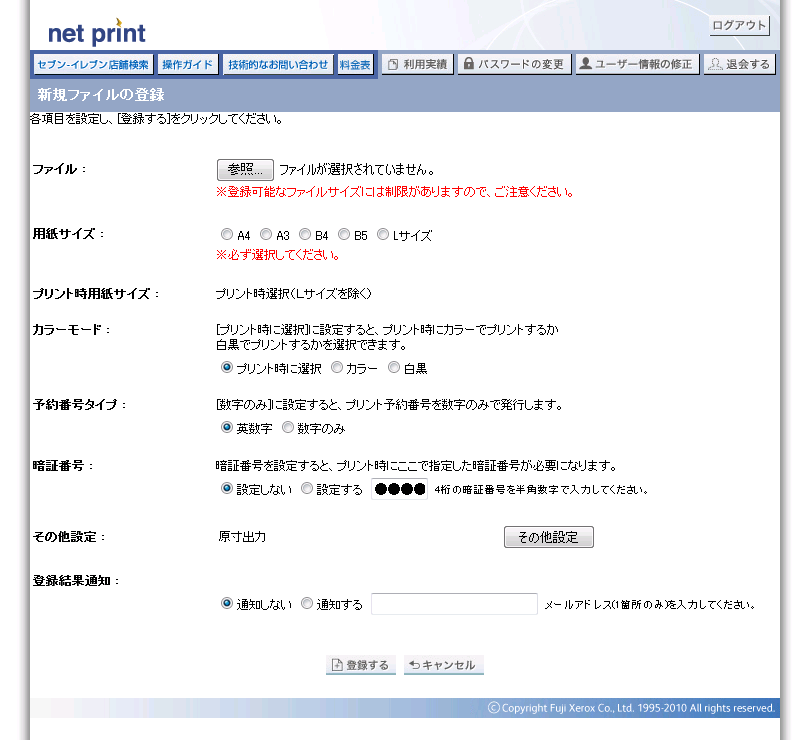Select B5 paper size radio
This screenshot has height=740, width=809.
pyautogui.click(x=344, y=234)
